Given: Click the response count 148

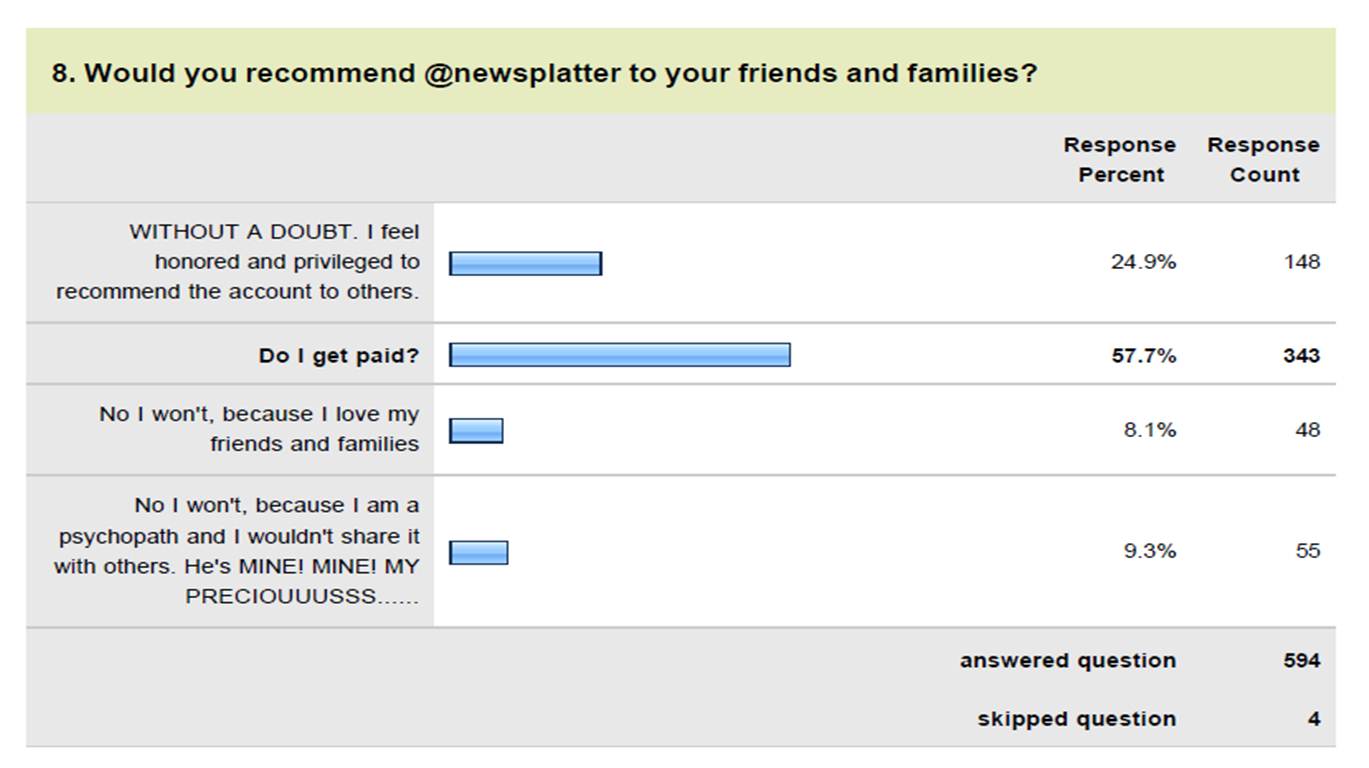Looking at the screenshot, I should pos(1302,262).
